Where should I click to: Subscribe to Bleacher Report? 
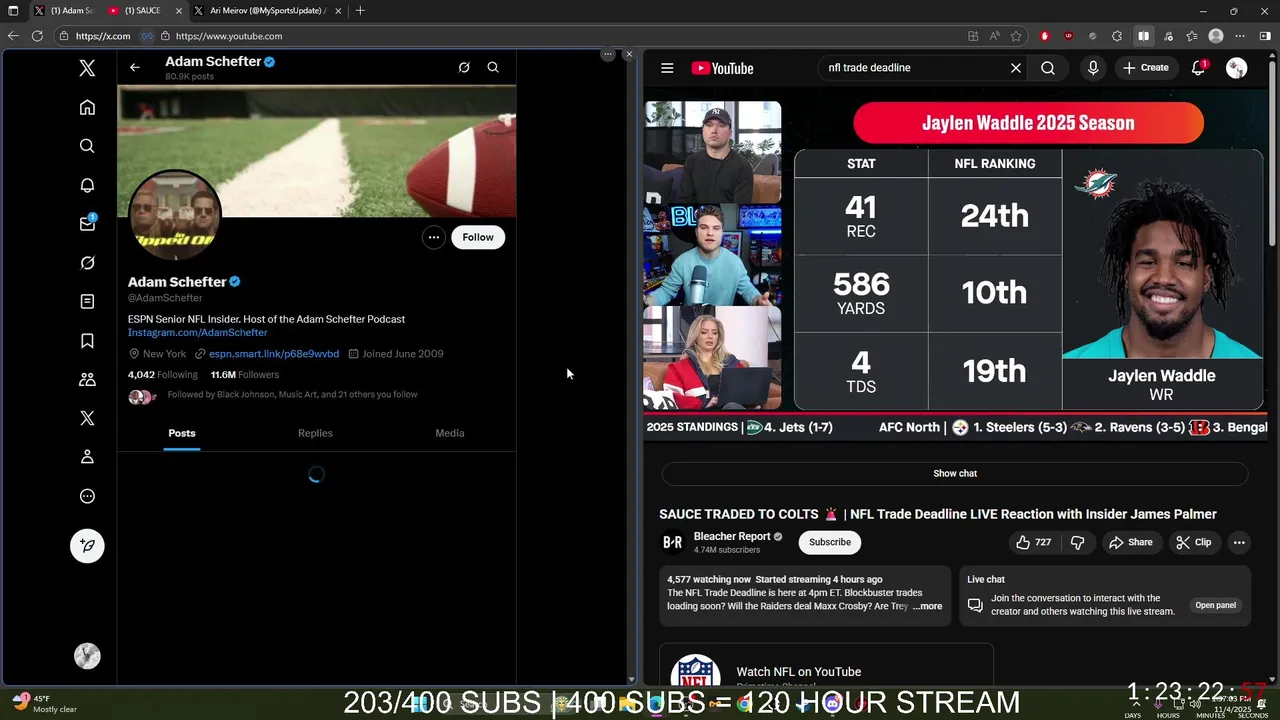coord(830,542)
